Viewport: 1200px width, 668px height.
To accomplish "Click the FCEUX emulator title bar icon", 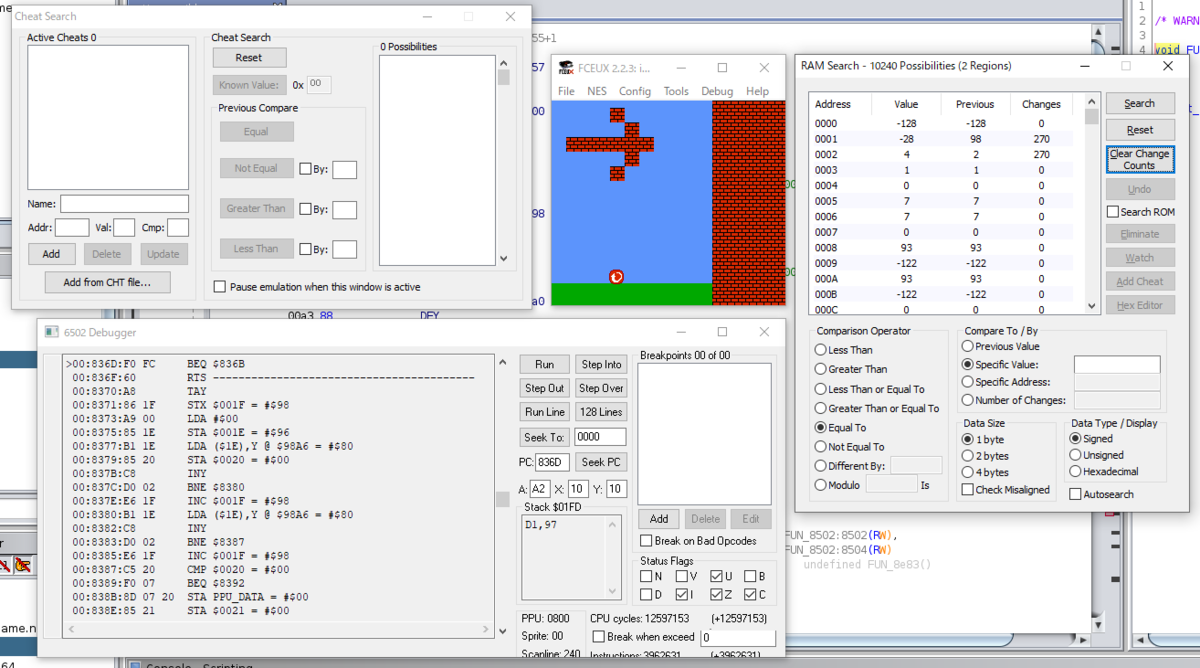I will click(x=566, y=67).
